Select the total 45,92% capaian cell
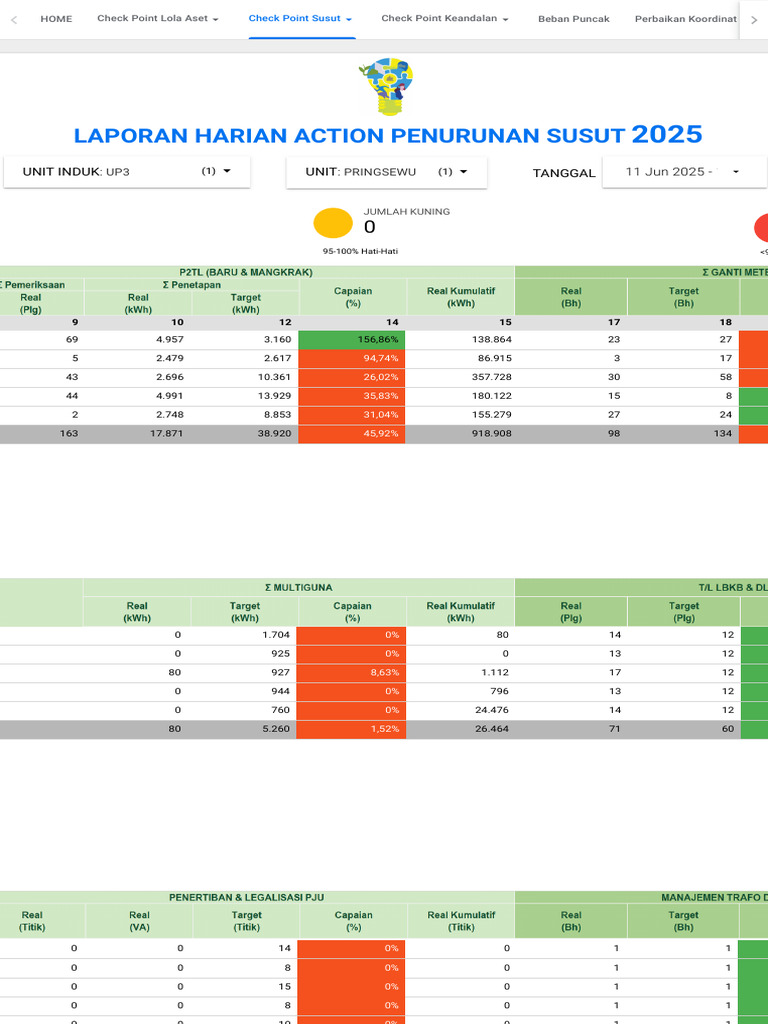The height and width of the screenshot is (1024, 768). tap(352, 434)
